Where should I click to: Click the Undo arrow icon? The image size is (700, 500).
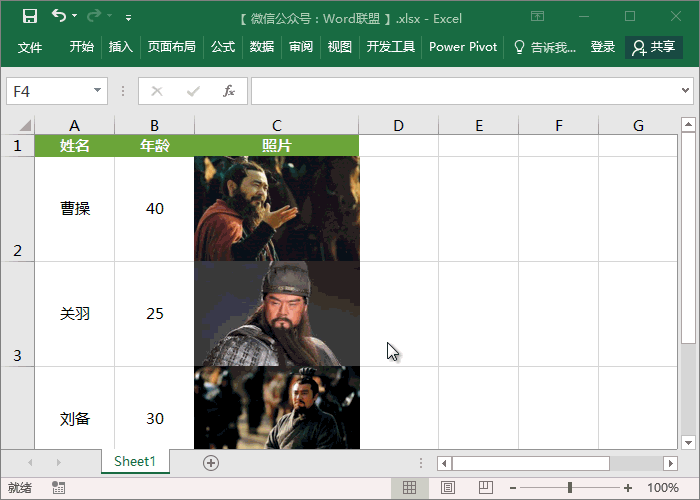click(59, 17)
